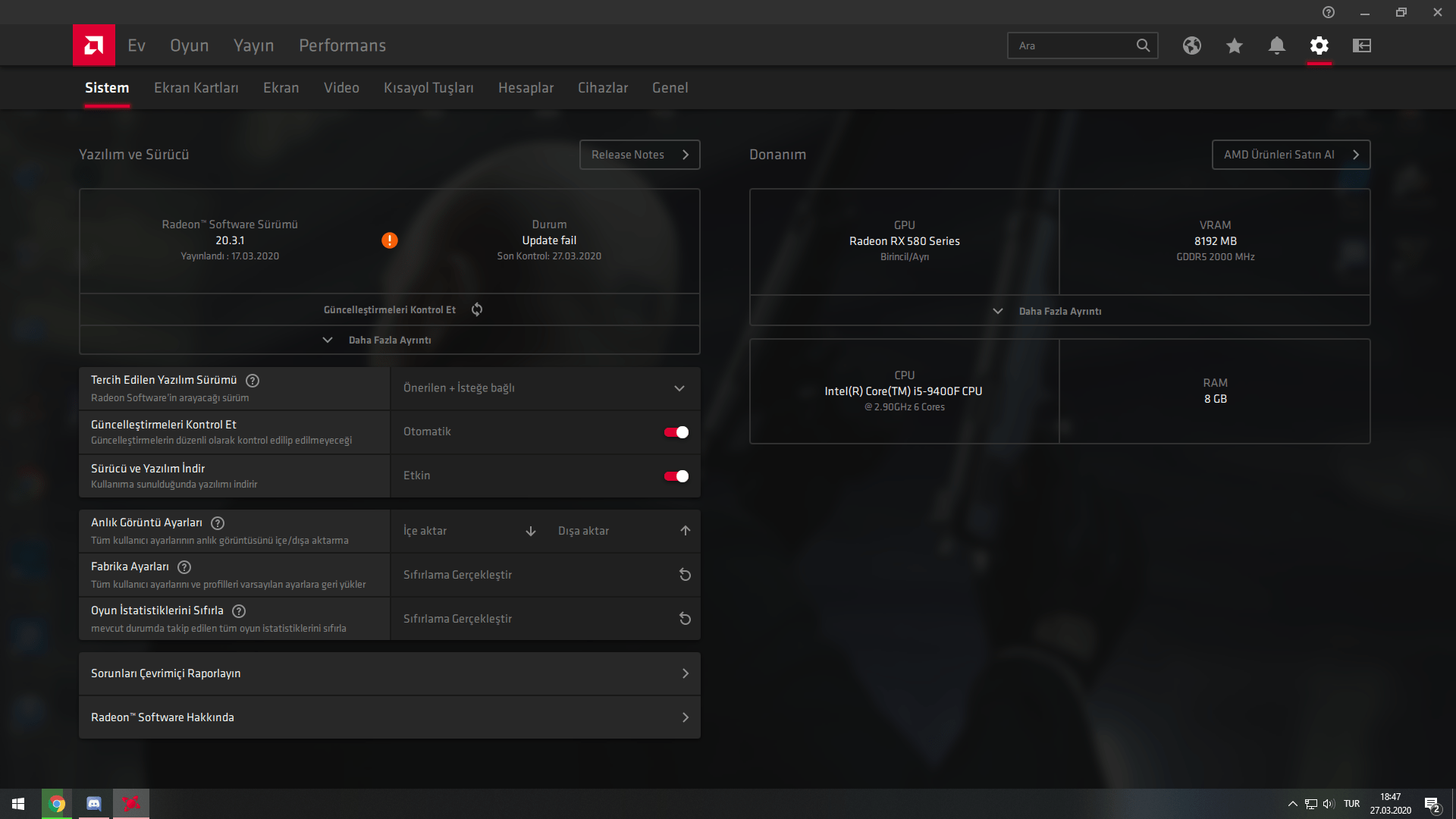Open the web browser globe icon

[x=1191, y=45]
